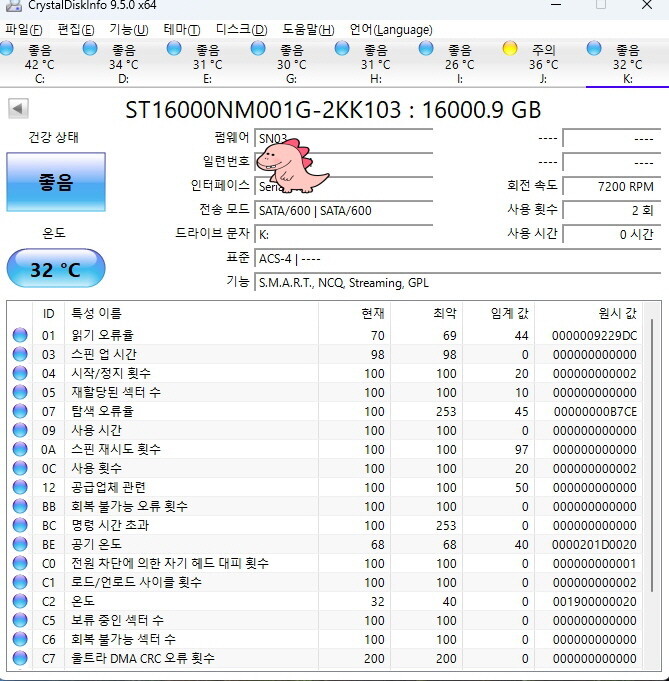This screenshot has width=669, height=681.
Task: Click the disk model title ST16000NM001G-2KK103
Action: pos(263,110)
